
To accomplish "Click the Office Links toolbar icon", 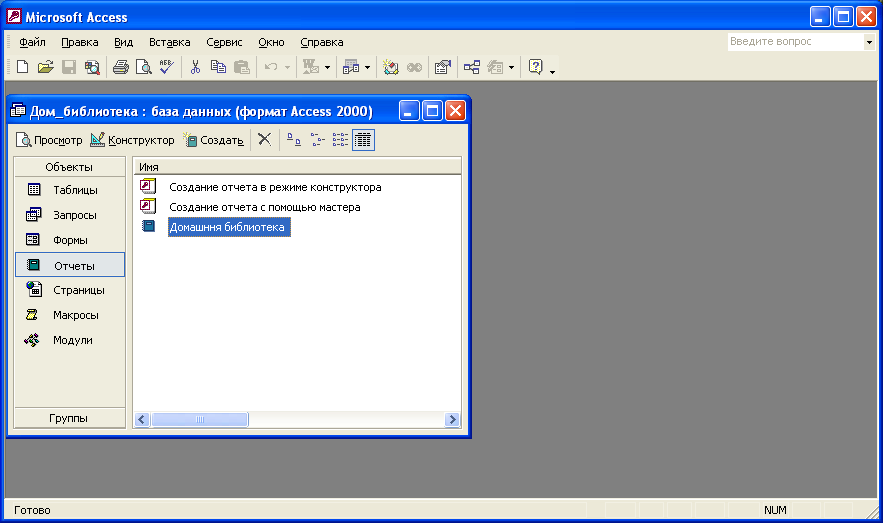I will (311, 67).
